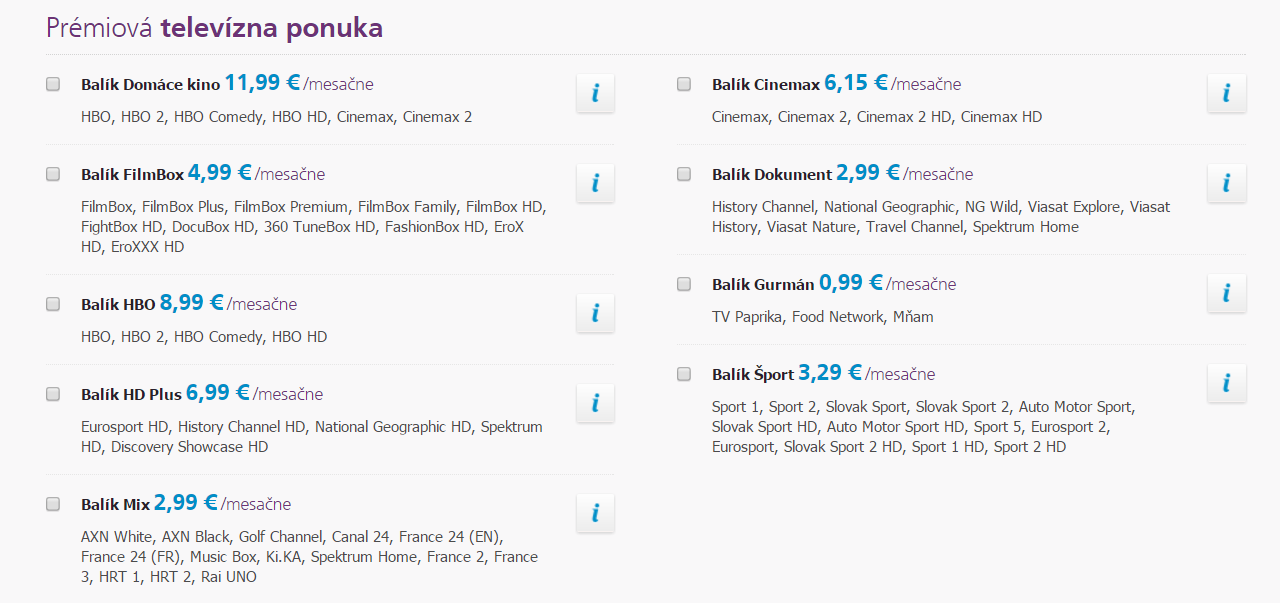Click the Balík Domáce kino label
1280x603 pixels.
pos(150,85)
